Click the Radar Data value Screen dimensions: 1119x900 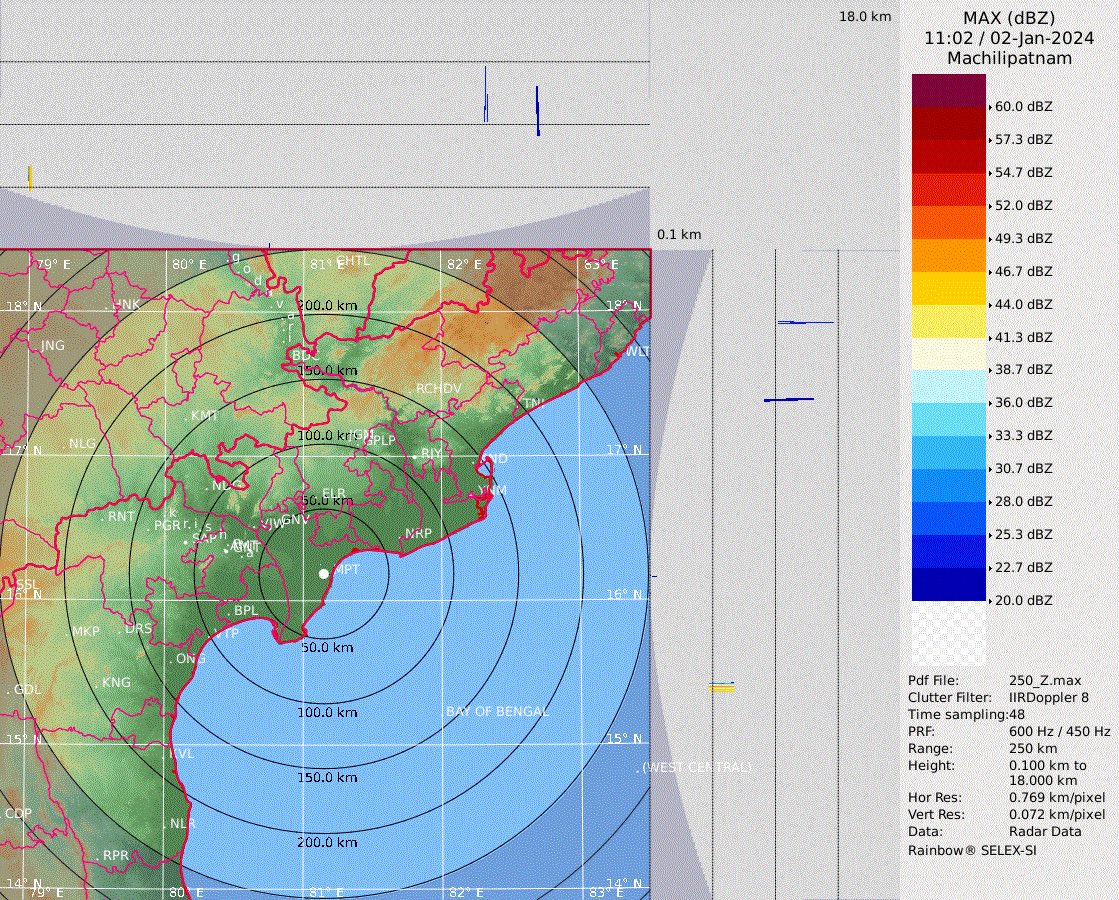coord(1045,831)
